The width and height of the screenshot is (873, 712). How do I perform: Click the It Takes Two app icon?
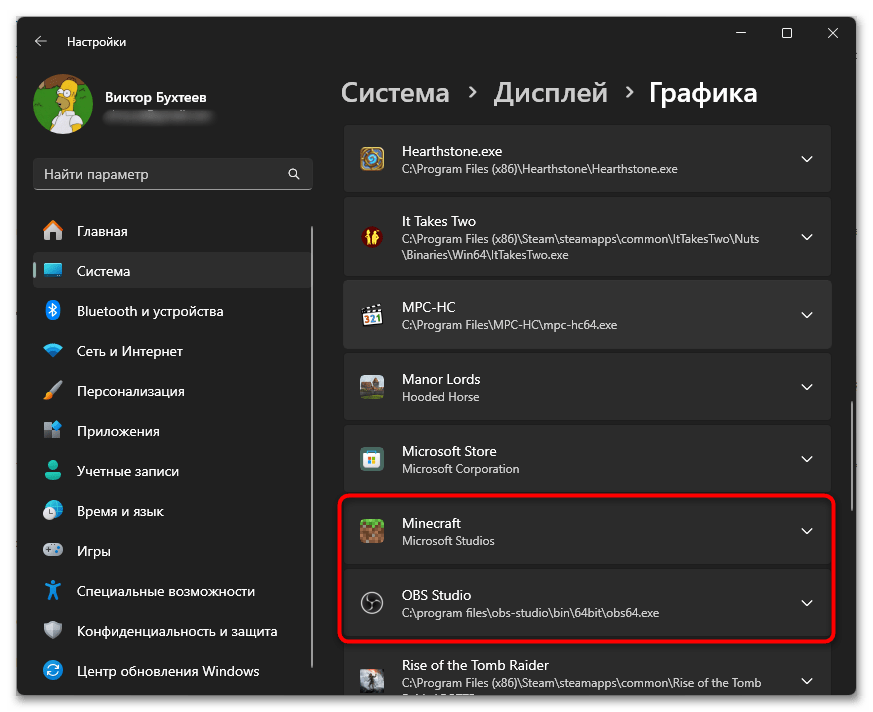tap(372, 237)
